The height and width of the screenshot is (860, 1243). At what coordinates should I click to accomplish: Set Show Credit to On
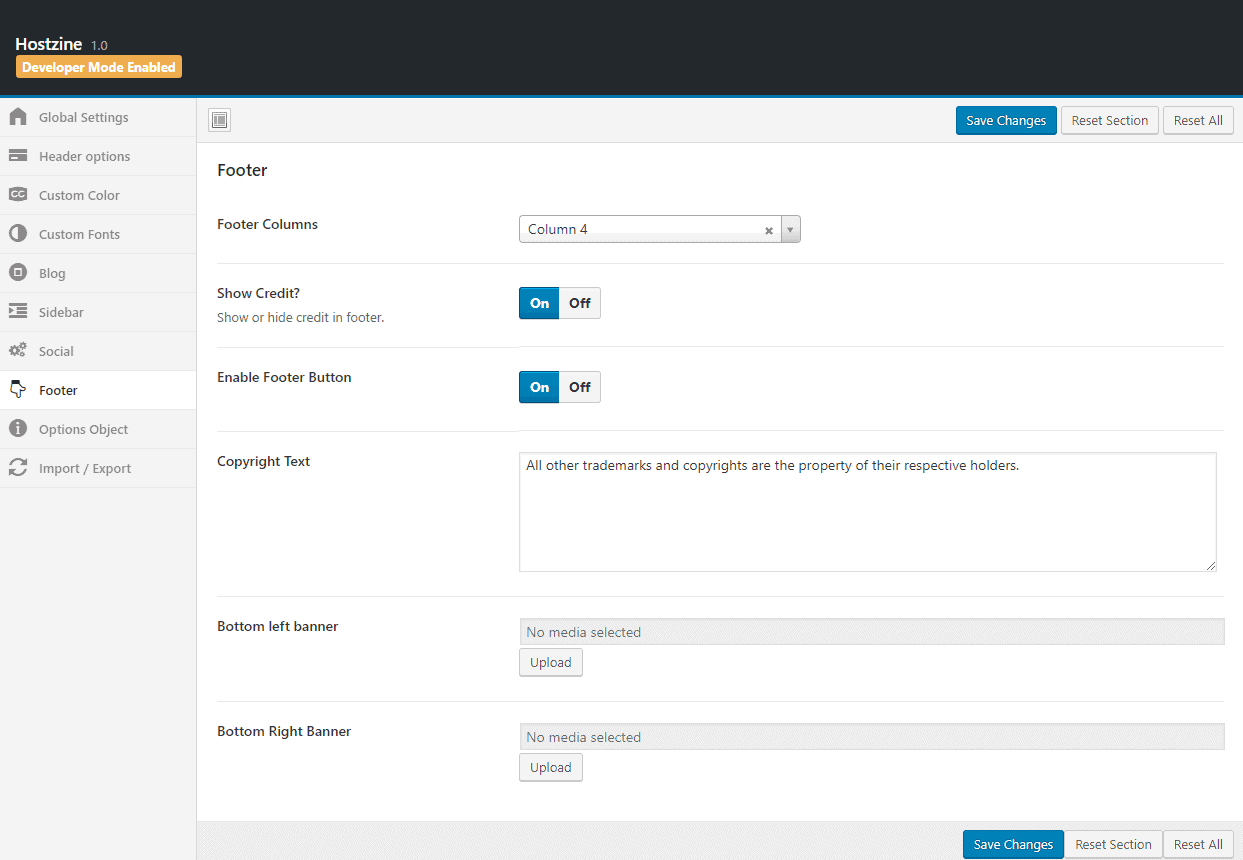pyautogui.click(x=539, y=303)
